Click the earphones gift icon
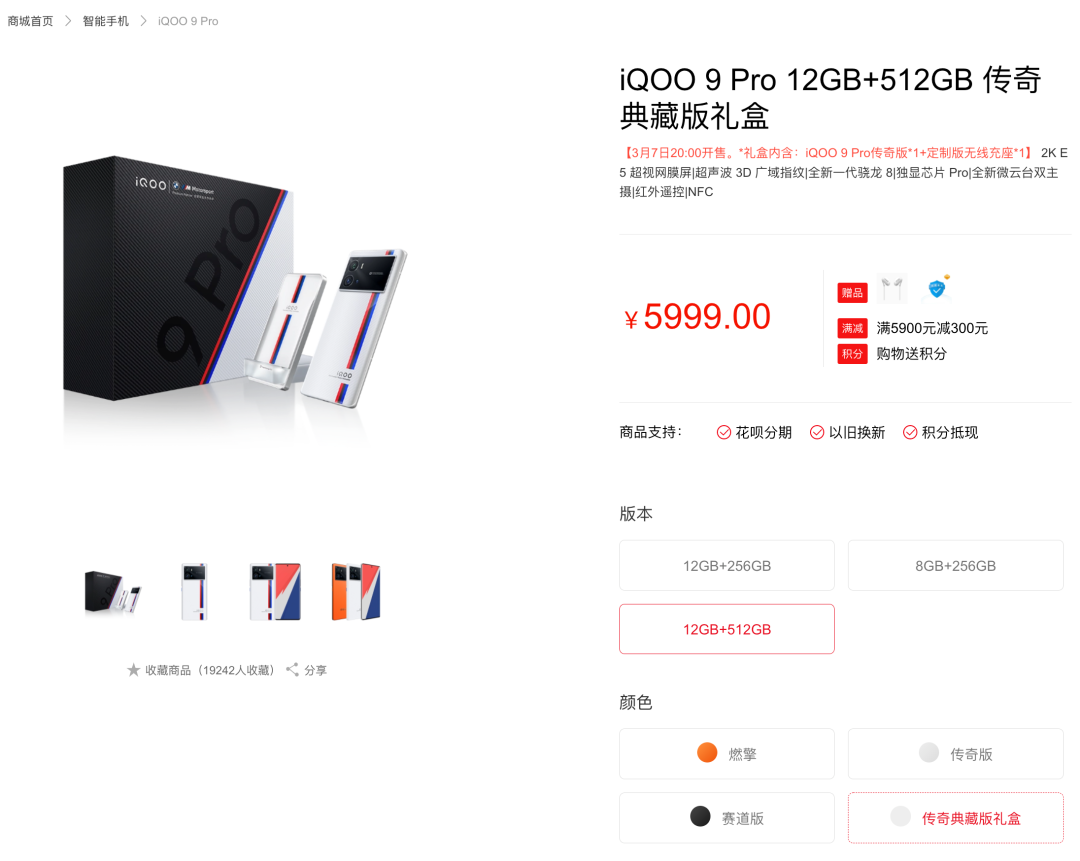The width and height of the screenshot is (1080, 861). pyautogui.click(x=892, y=289)
